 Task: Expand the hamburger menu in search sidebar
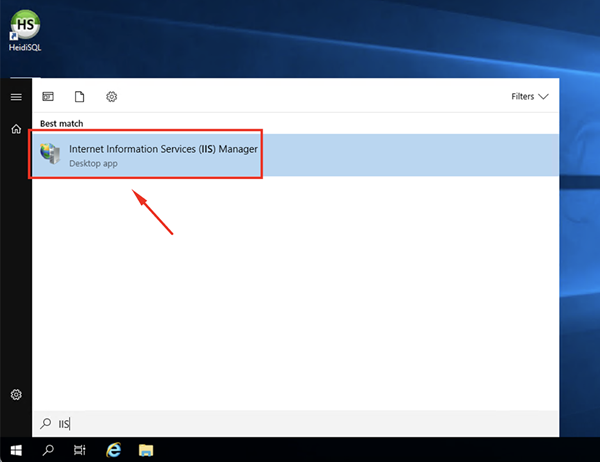point(16,97)
